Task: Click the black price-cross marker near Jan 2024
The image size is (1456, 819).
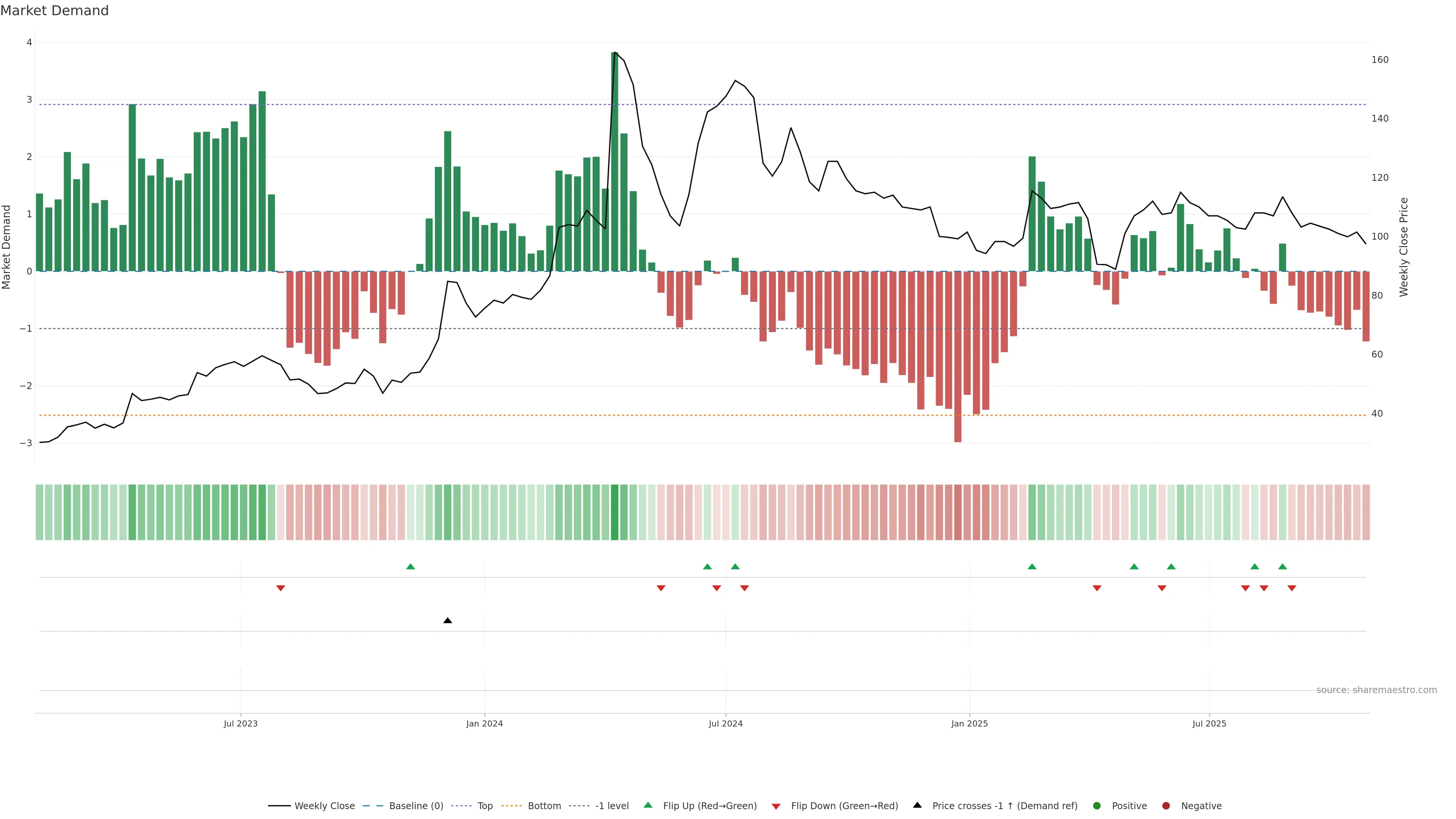Action: [x=448, y=621]
